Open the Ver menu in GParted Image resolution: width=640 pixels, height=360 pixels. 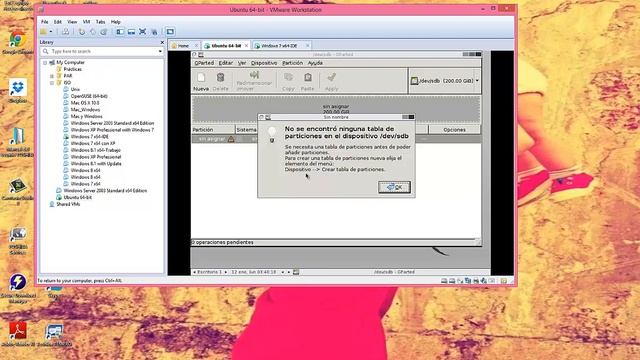coord(242,63)
